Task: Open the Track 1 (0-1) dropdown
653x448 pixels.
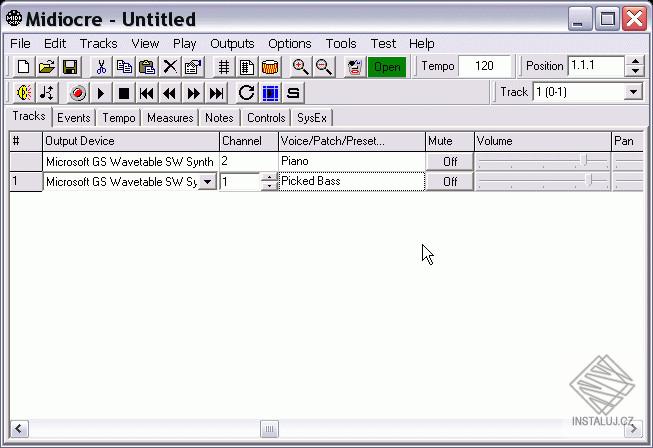Action: tap(633, 92)
